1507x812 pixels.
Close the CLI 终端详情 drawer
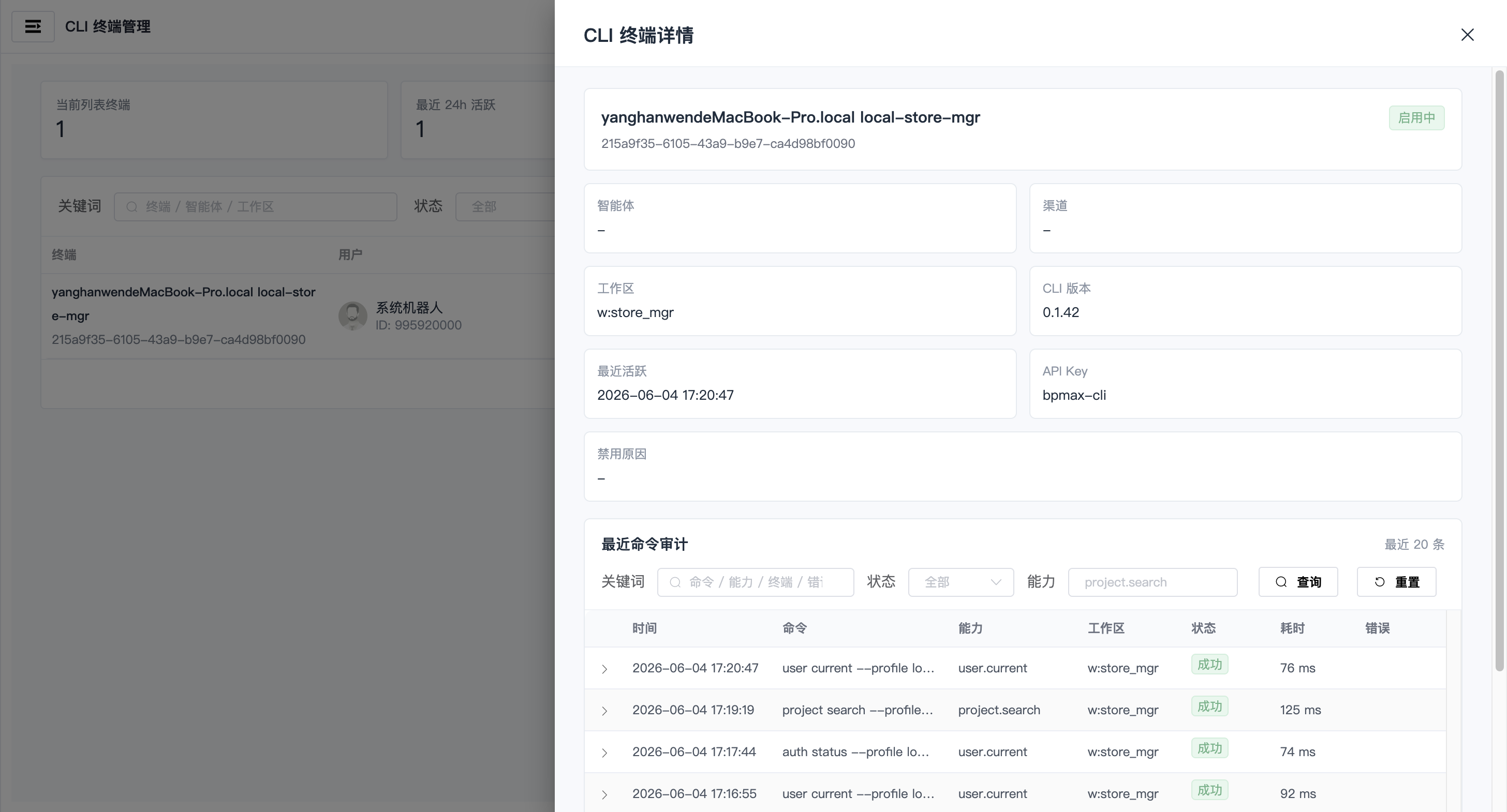tap(1467, 35)
